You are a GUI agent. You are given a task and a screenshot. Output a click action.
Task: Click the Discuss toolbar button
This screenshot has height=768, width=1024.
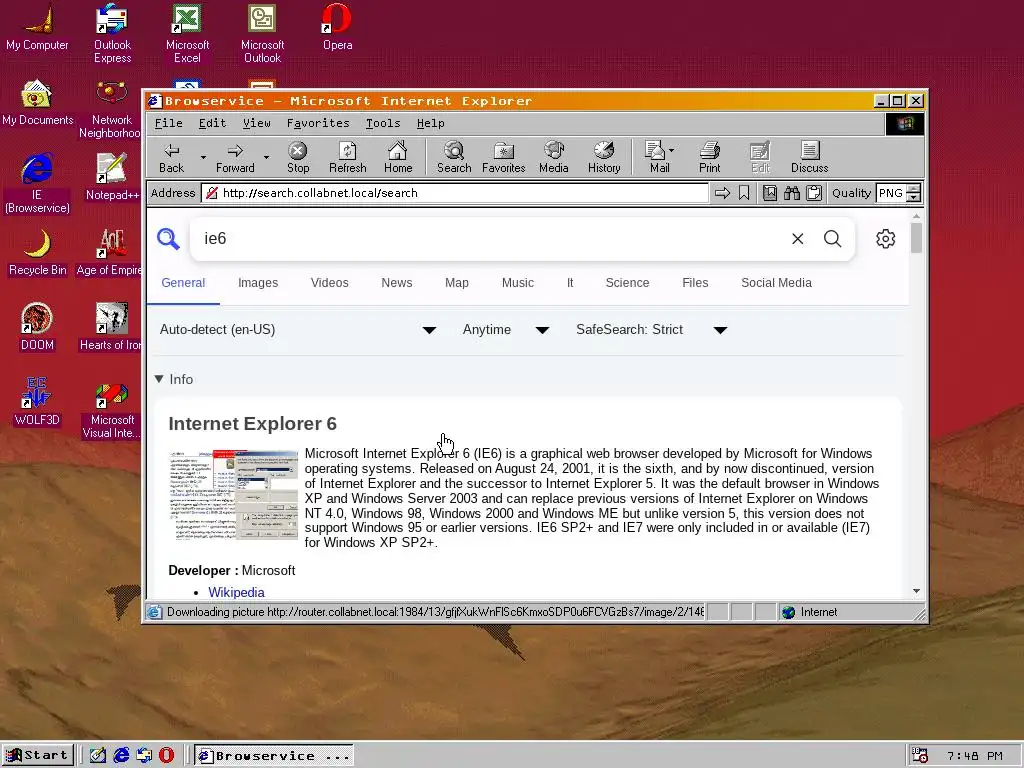[810, 157]
